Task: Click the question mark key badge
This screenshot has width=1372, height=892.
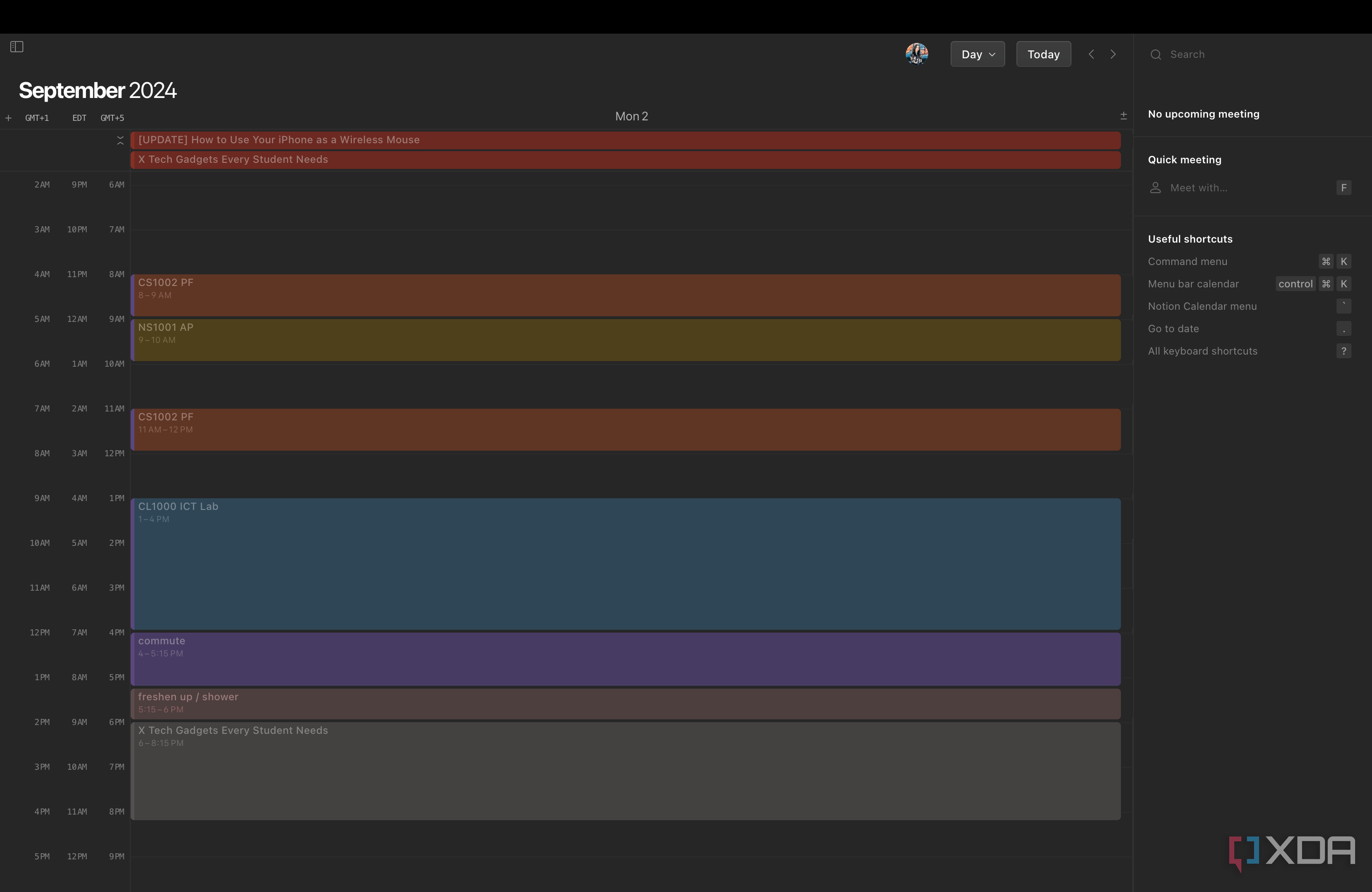Action: click(1344, 351)
